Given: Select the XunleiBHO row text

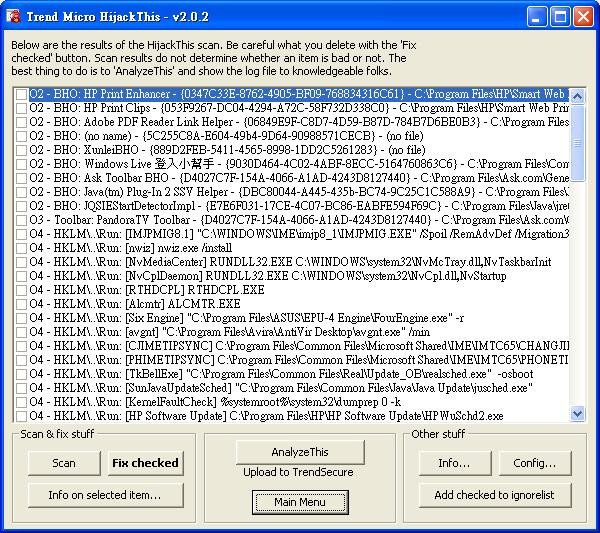Looking at the screenshot, I should point(227,150).
